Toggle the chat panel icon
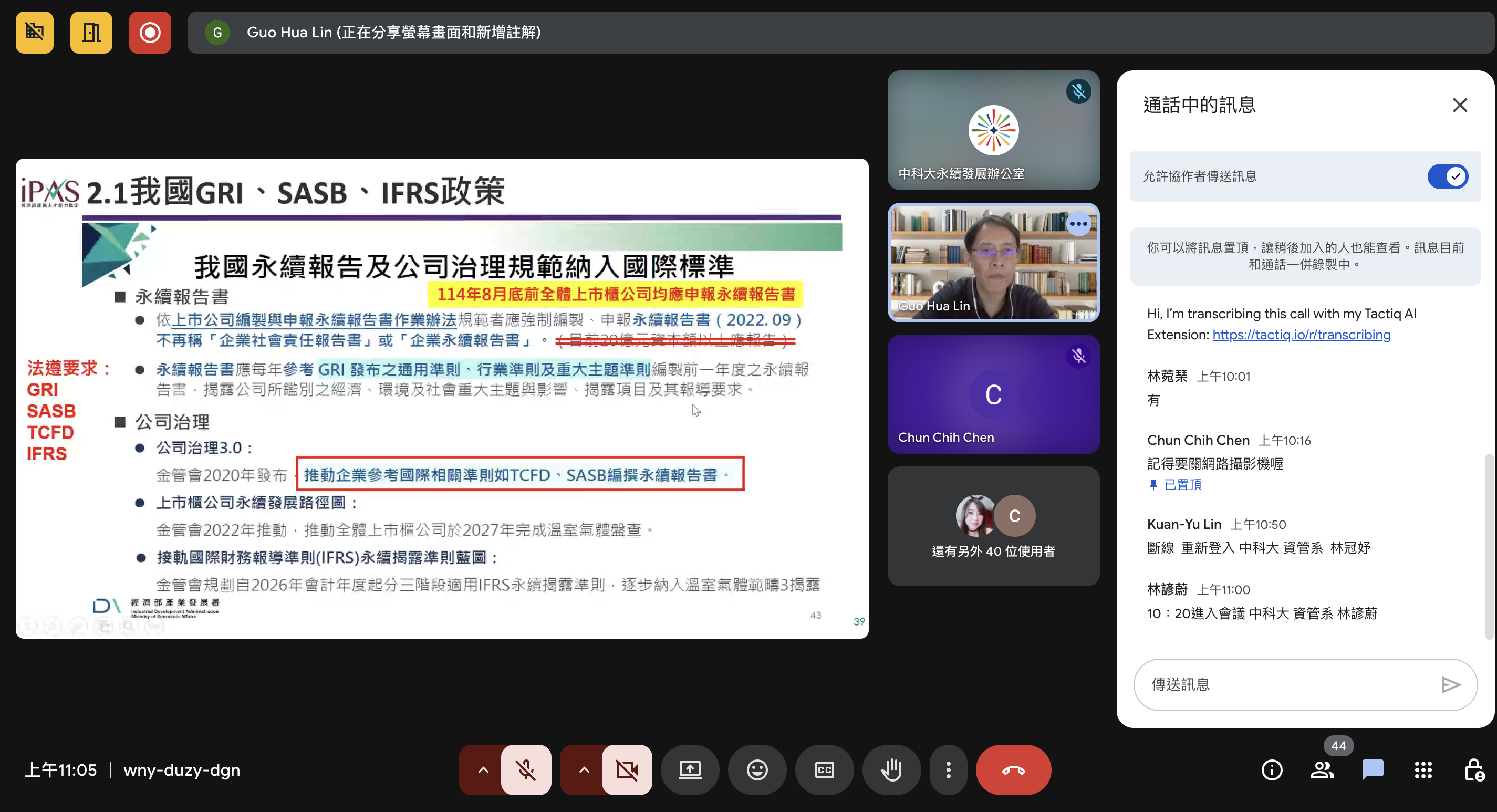The height and width of the screenshot is (812, 1497). 1373,770
